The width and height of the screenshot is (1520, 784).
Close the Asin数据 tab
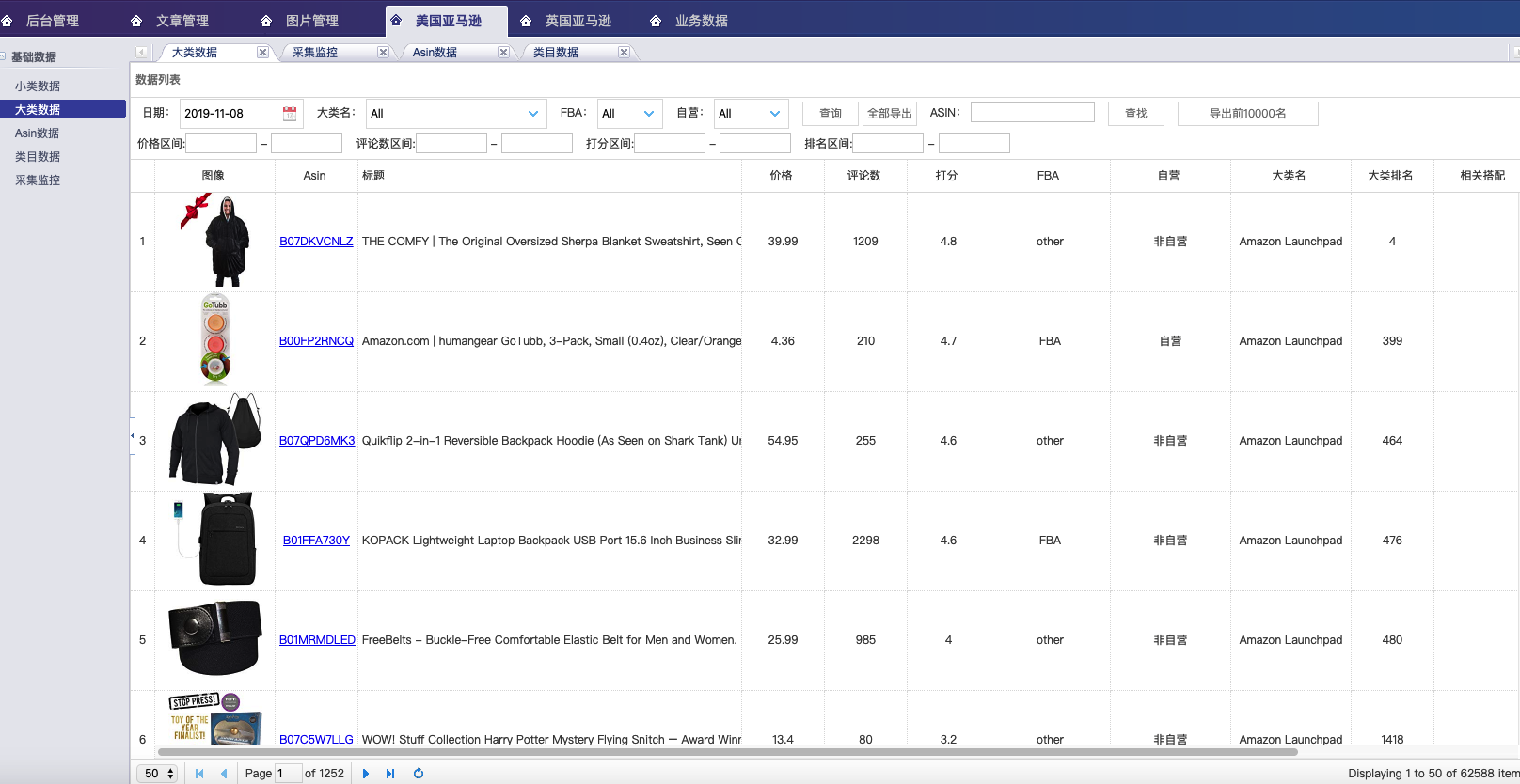503,53
